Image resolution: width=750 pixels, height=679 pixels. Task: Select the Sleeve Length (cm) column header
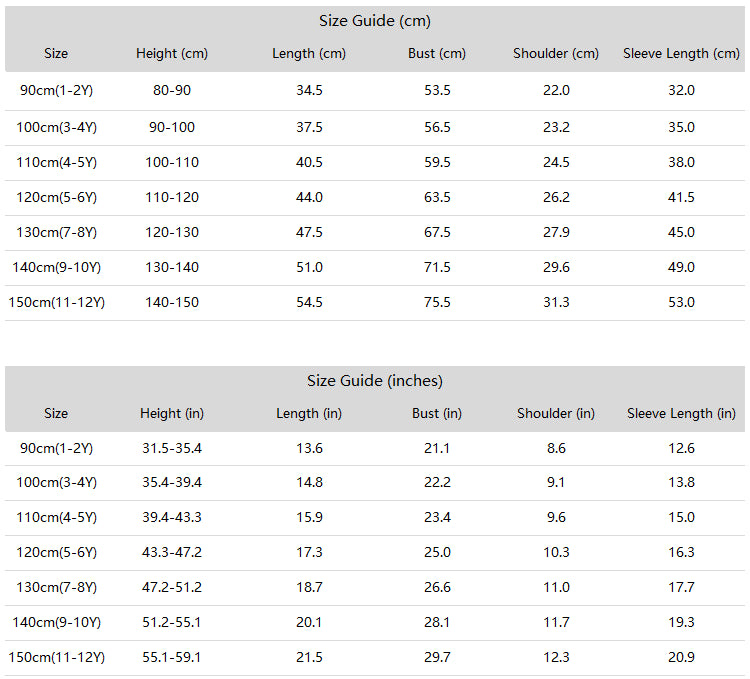(681, 54)
